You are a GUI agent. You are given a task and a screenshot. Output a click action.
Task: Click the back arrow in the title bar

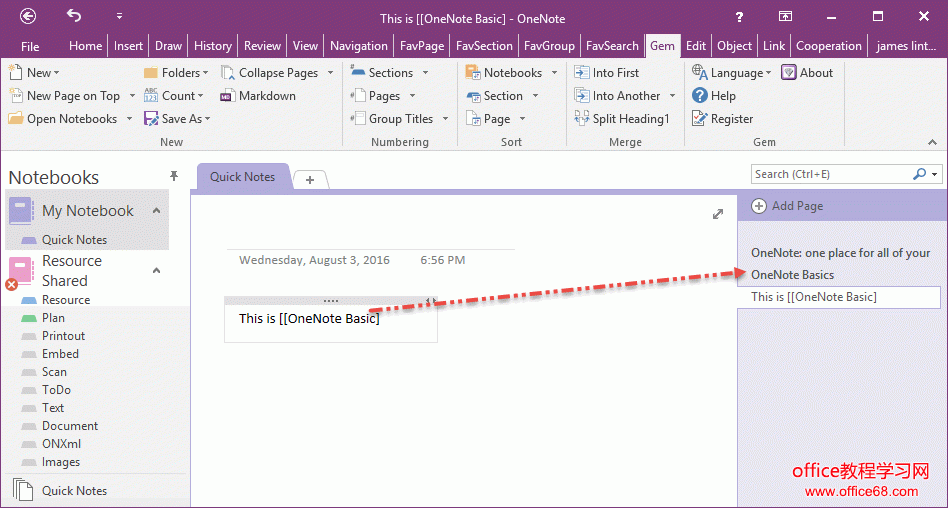[x=28, y=16]
